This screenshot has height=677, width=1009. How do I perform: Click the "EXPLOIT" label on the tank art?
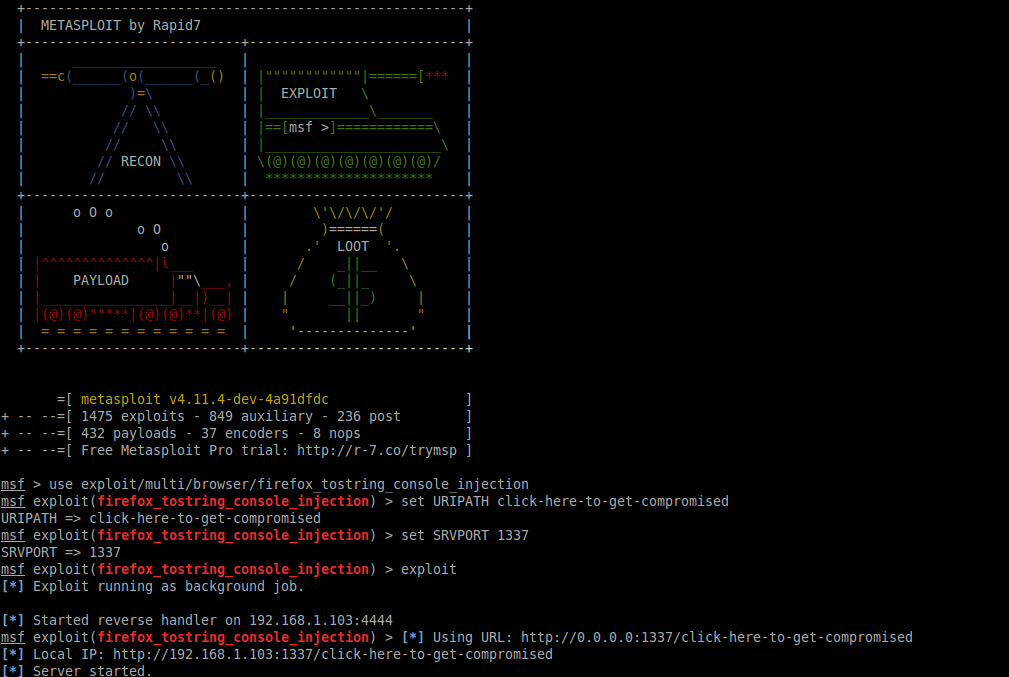309,93
